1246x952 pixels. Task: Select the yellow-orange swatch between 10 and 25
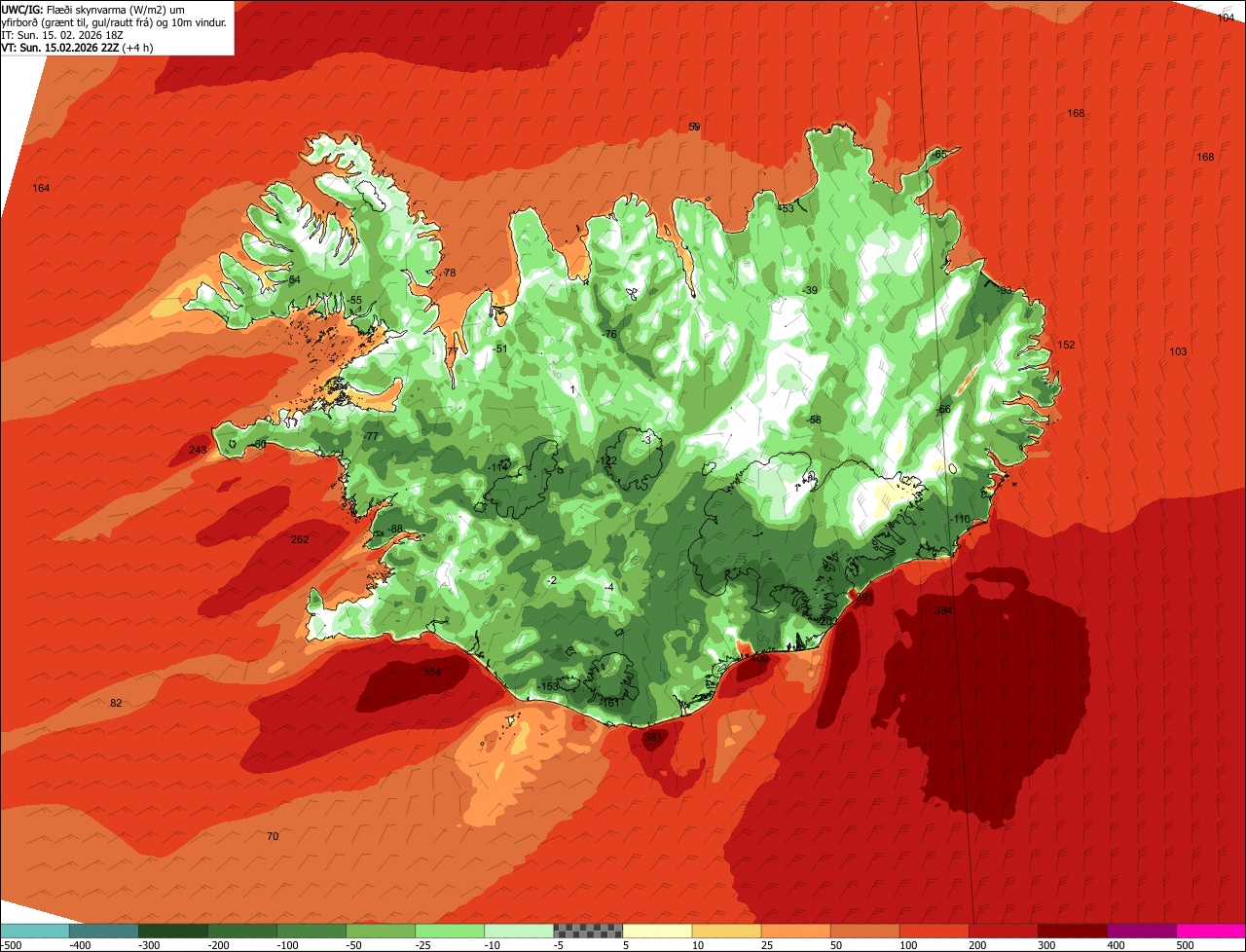point(726,931)
